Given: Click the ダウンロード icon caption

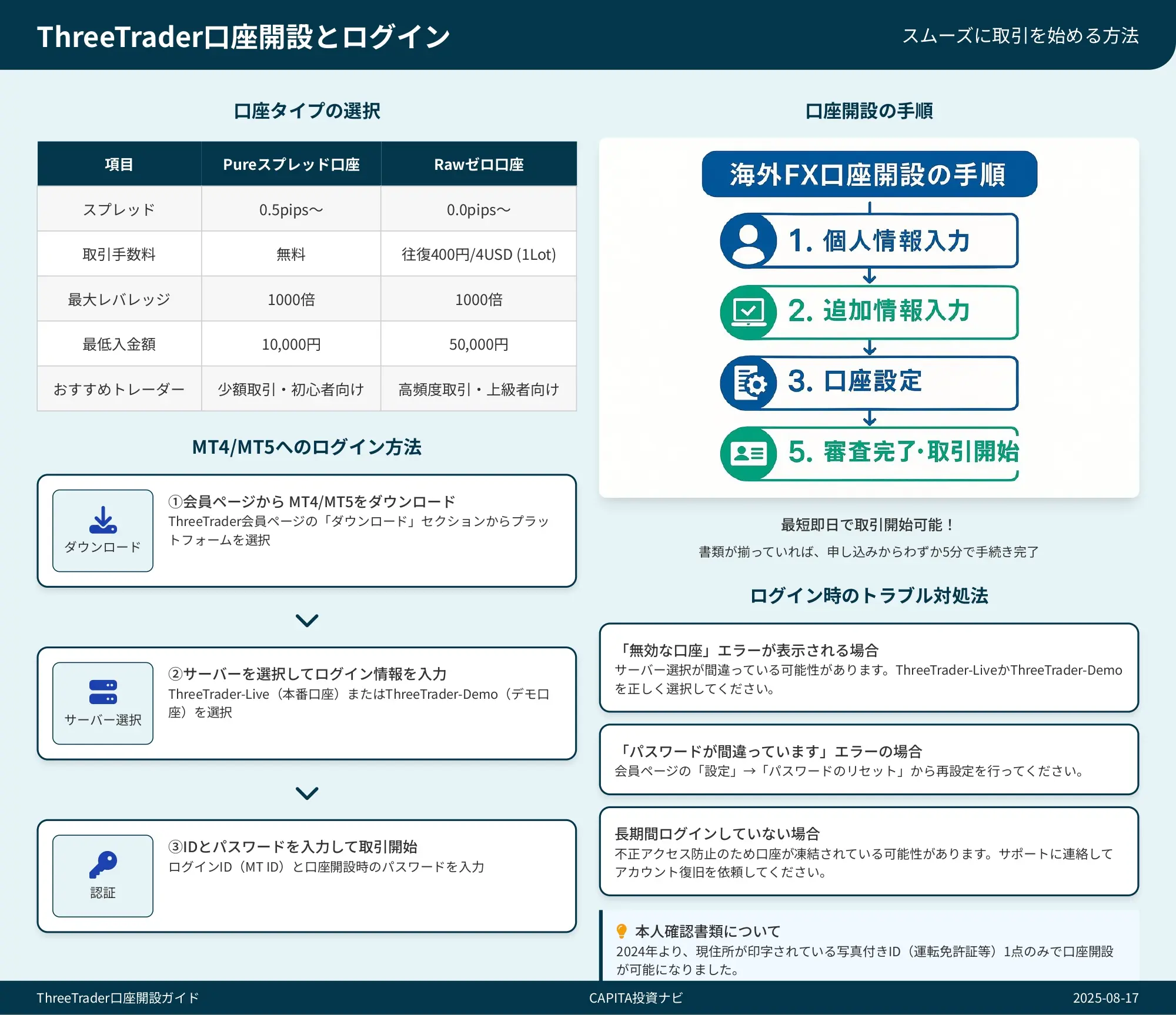Looking at the screenshot, I should point(103,547).
